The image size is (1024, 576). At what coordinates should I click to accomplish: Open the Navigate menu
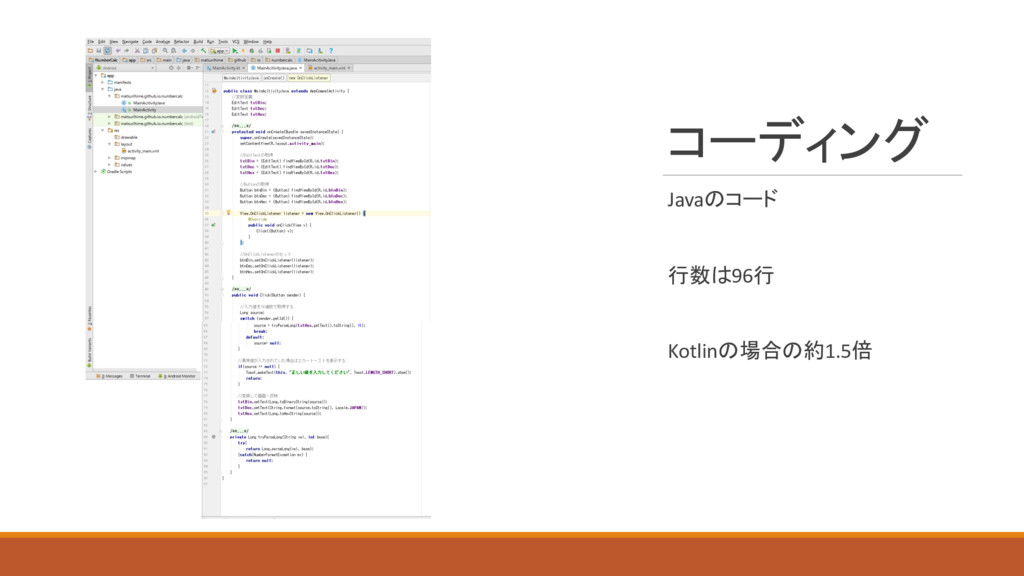coord(131,42)
